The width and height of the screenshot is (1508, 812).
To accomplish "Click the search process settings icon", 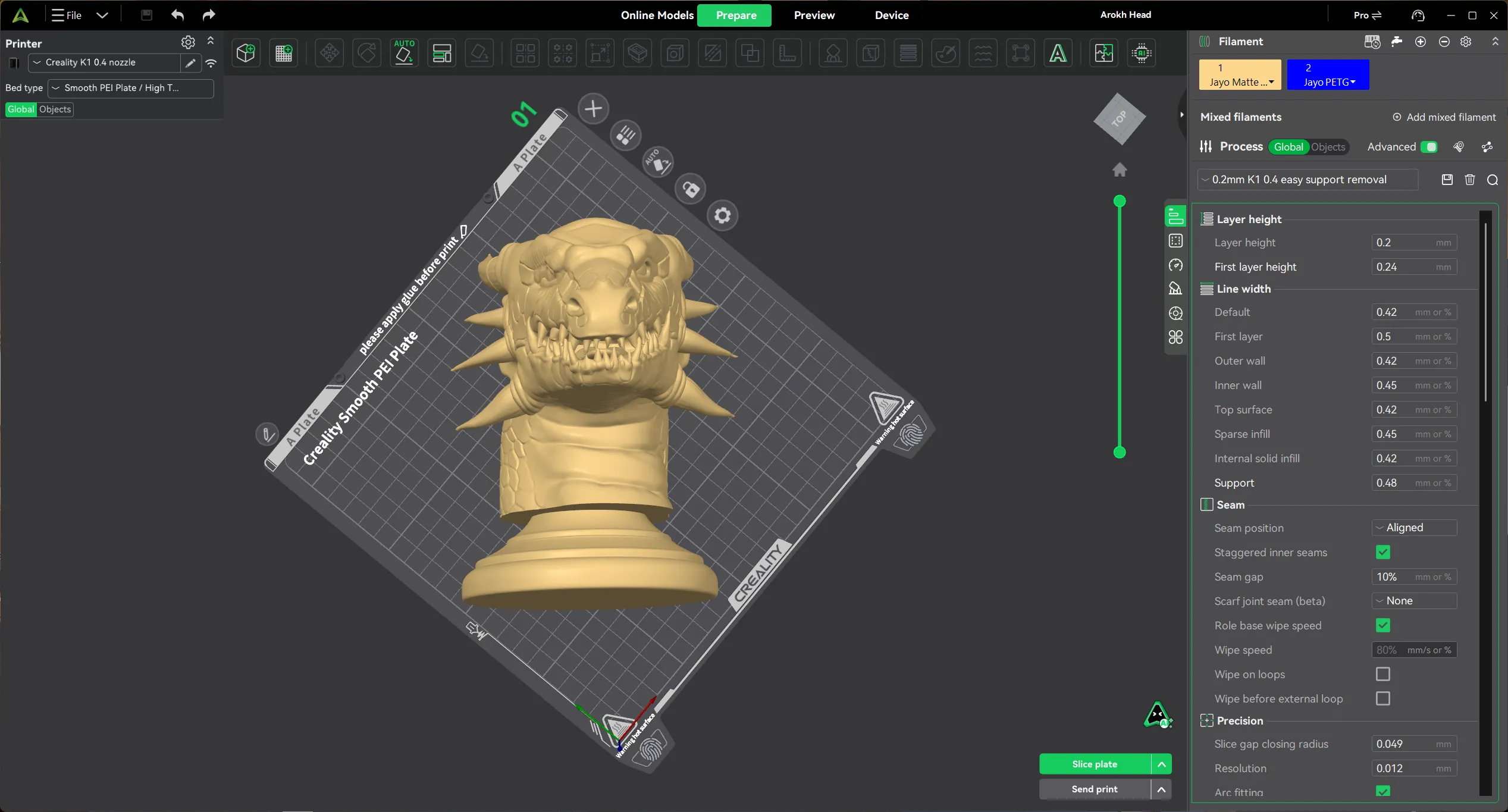I will 1493,180.
